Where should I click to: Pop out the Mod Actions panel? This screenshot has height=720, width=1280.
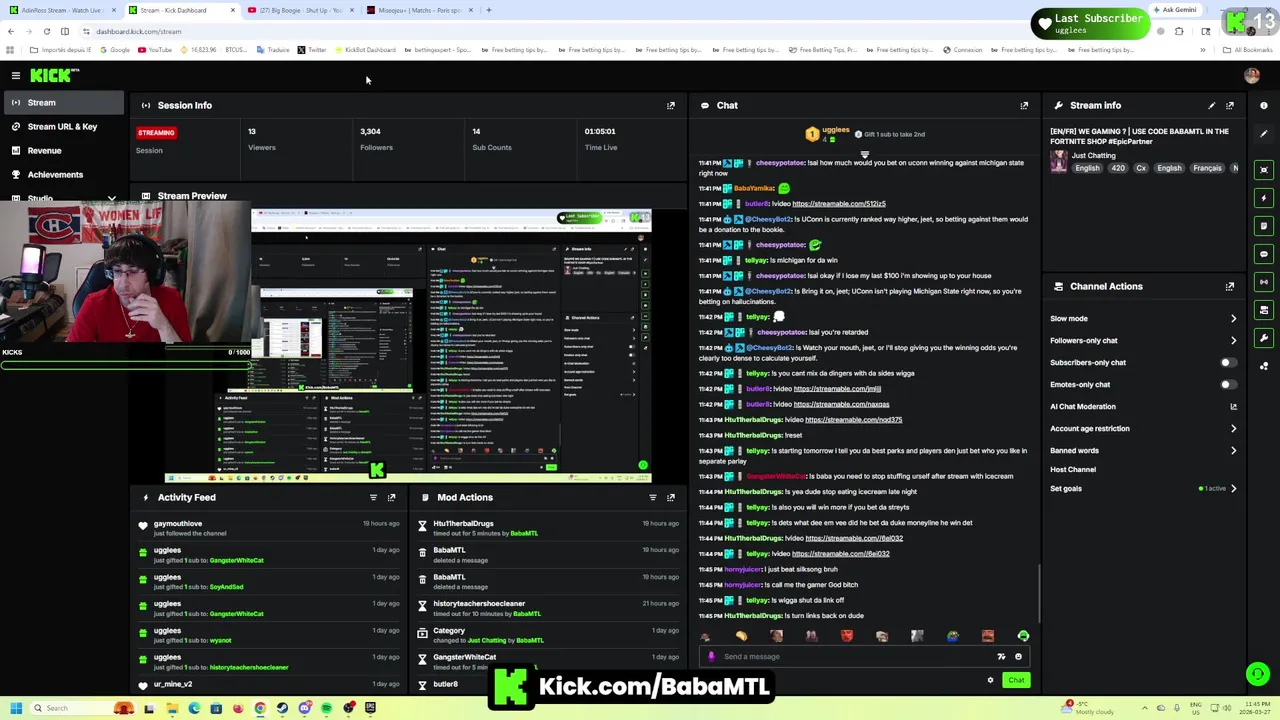click(671, 497)
